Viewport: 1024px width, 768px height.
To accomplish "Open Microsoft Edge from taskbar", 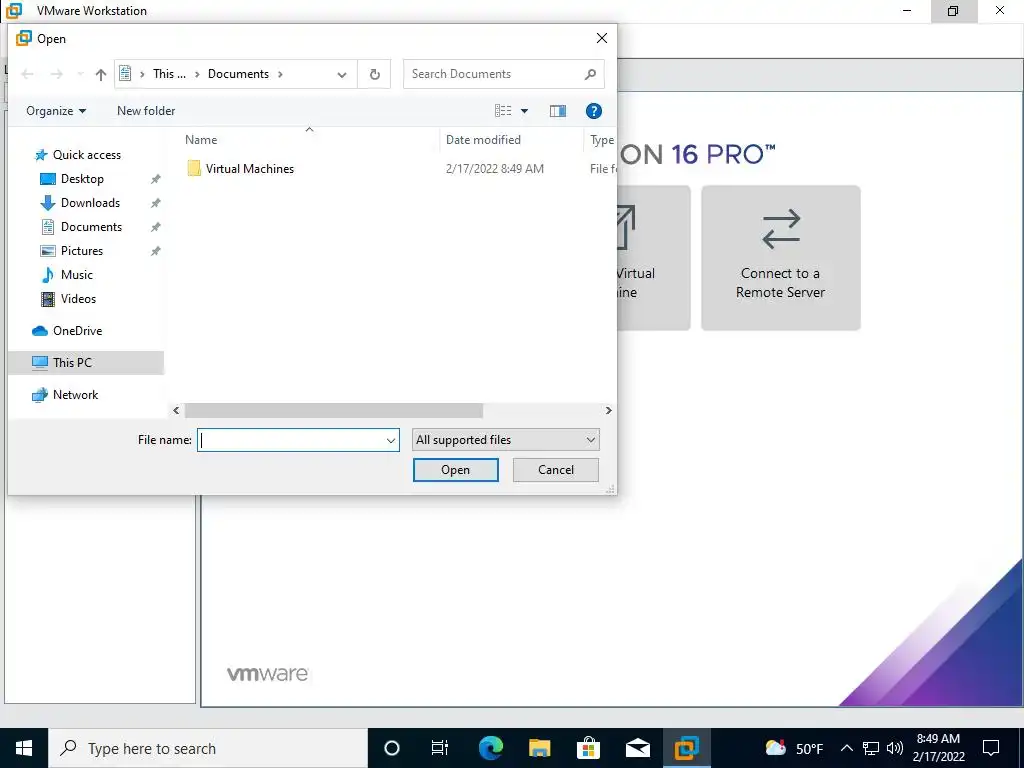I will 490,748.
